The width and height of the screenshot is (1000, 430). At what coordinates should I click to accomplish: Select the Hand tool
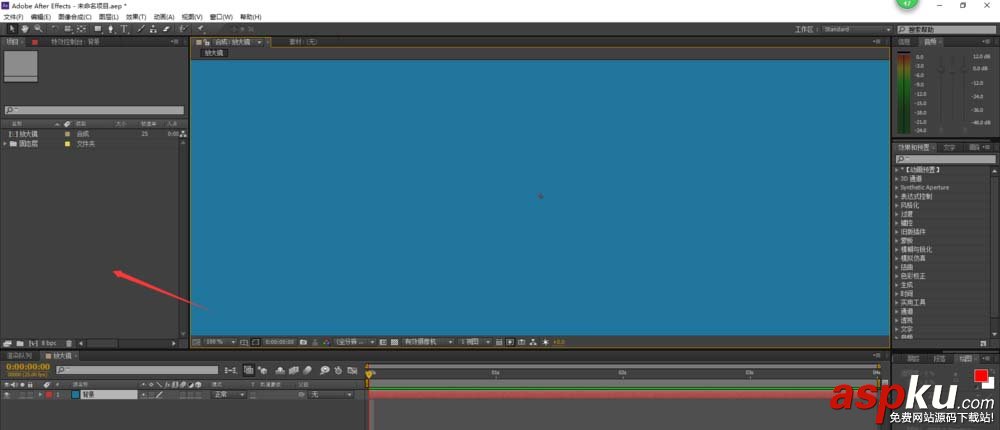coord(25,29)
